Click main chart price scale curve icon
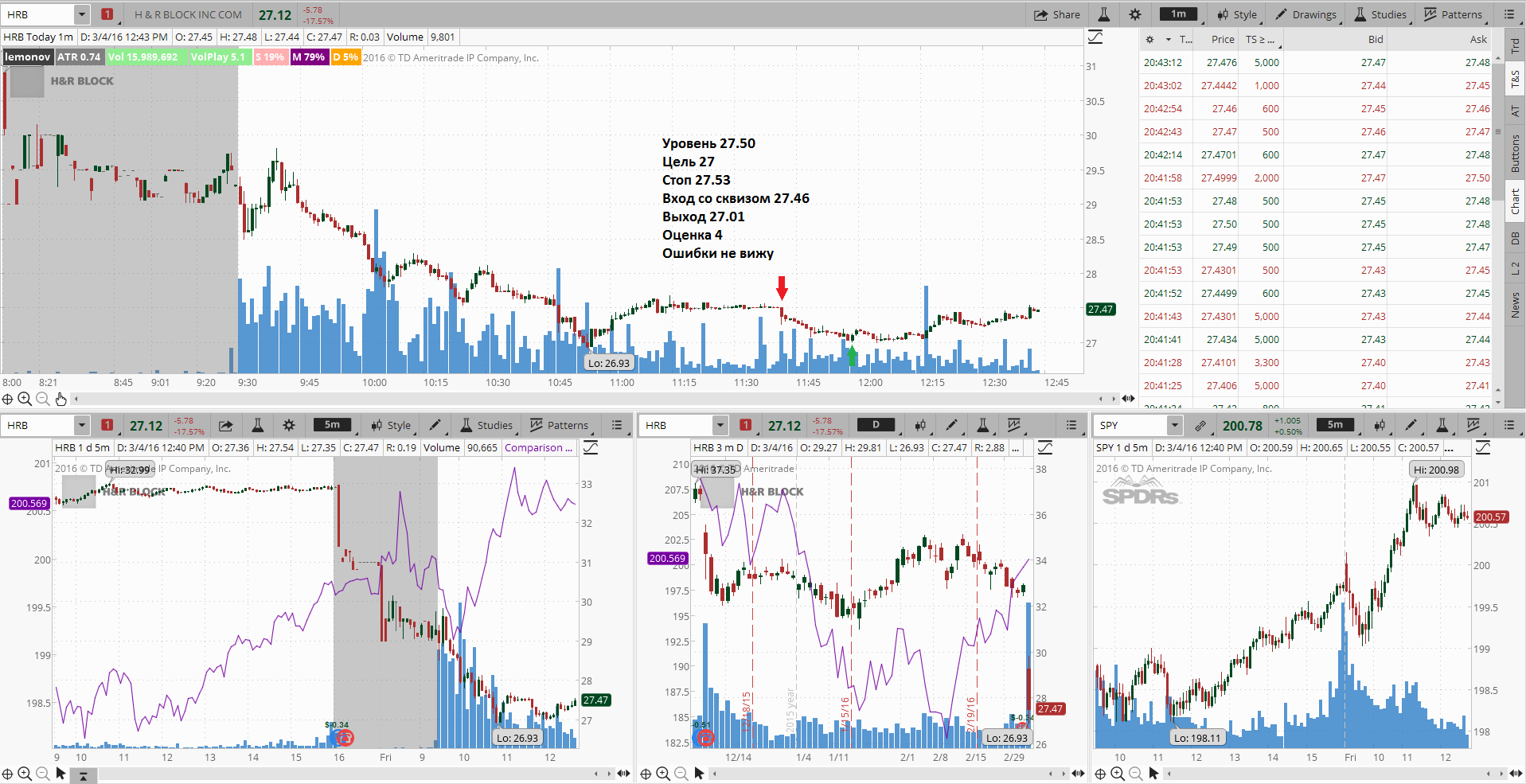 1095,37
